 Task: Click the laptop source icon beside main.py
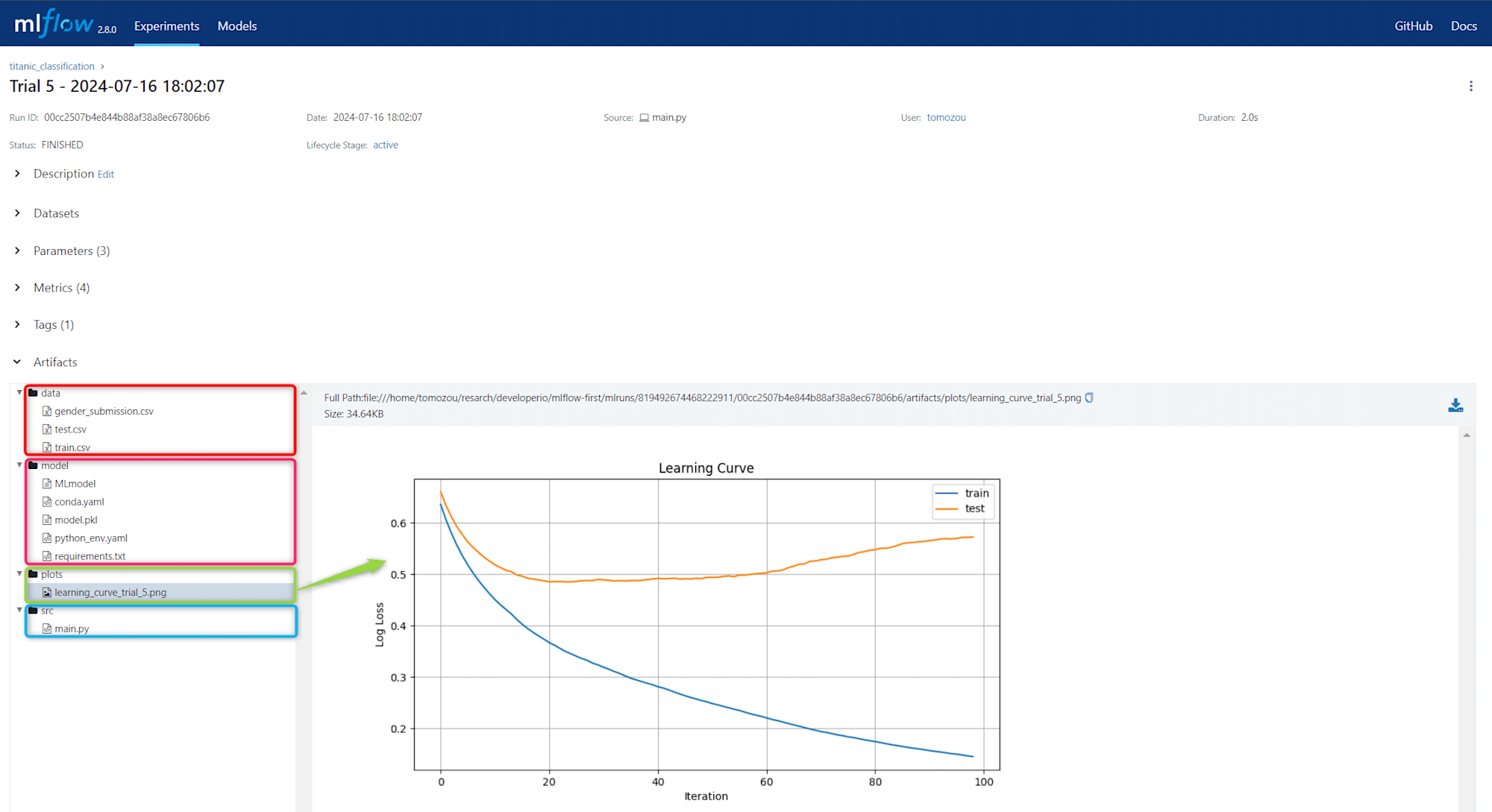644,118
